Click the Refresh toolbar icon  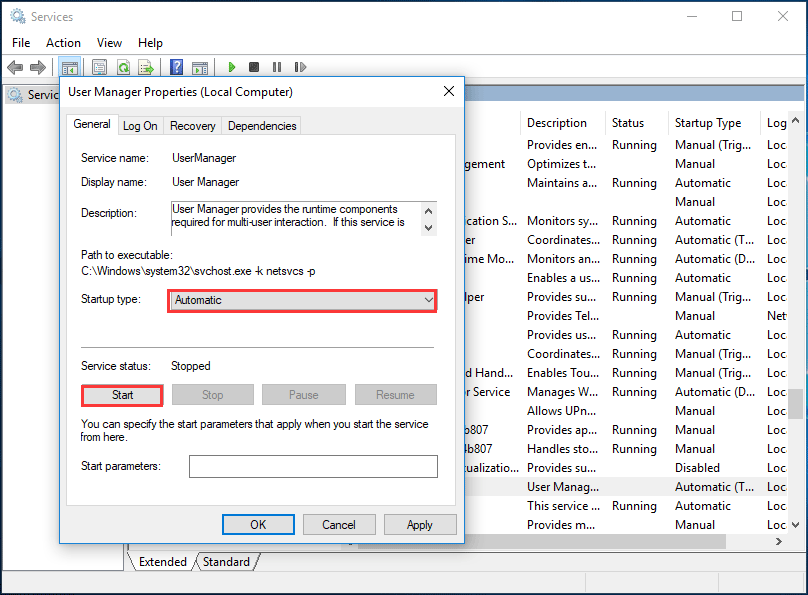[x=123, y=67]
